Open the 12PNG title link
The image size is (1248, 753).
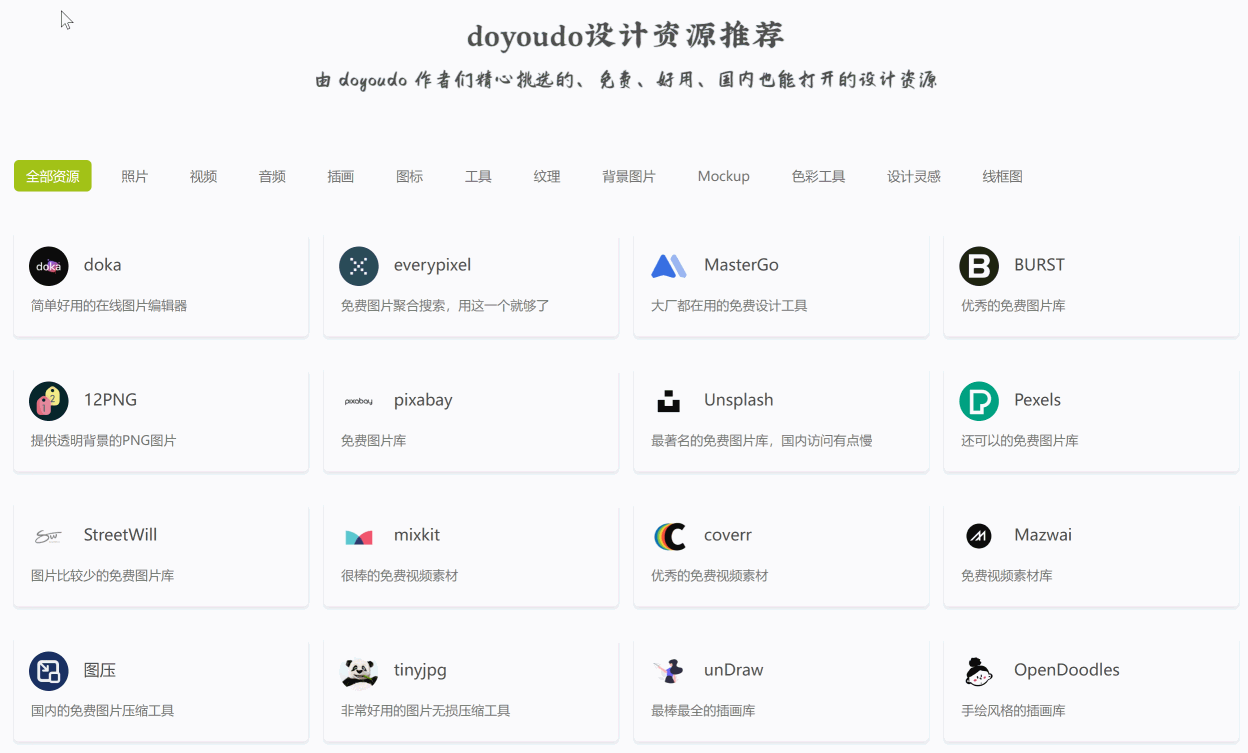click(x=111, y=400)
